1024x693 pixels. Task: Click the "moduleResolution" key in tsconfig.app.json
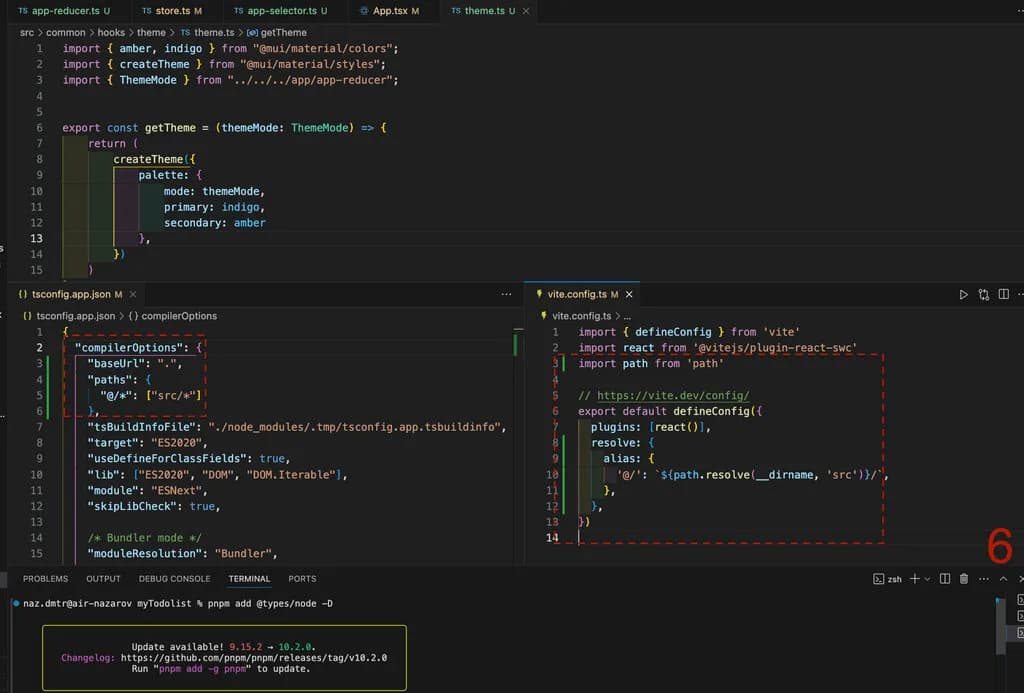coord(147,554)
